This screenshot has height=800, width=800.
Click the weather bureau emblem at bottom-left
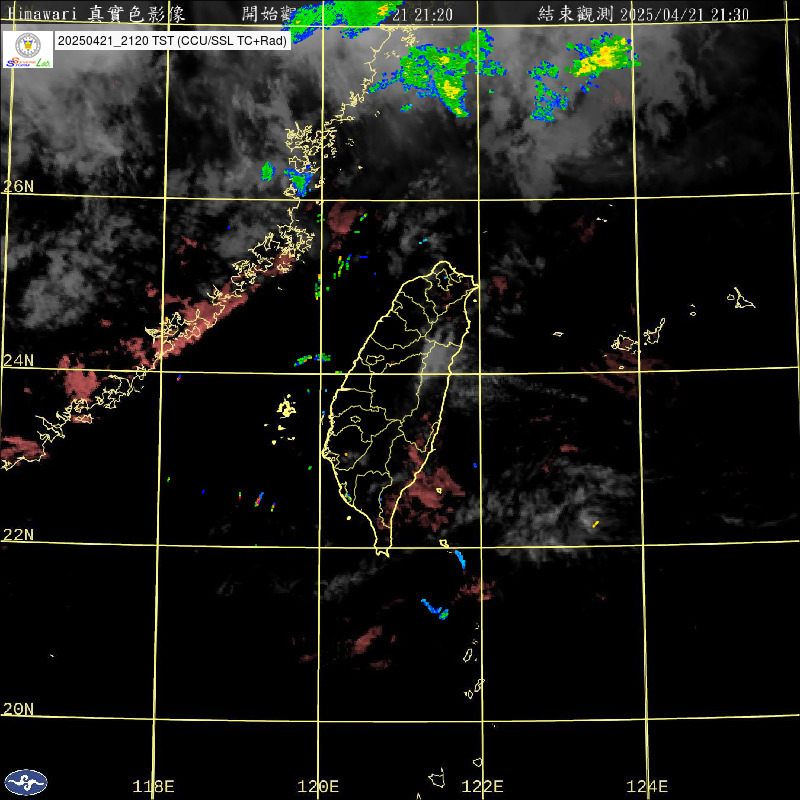[26, 782]
